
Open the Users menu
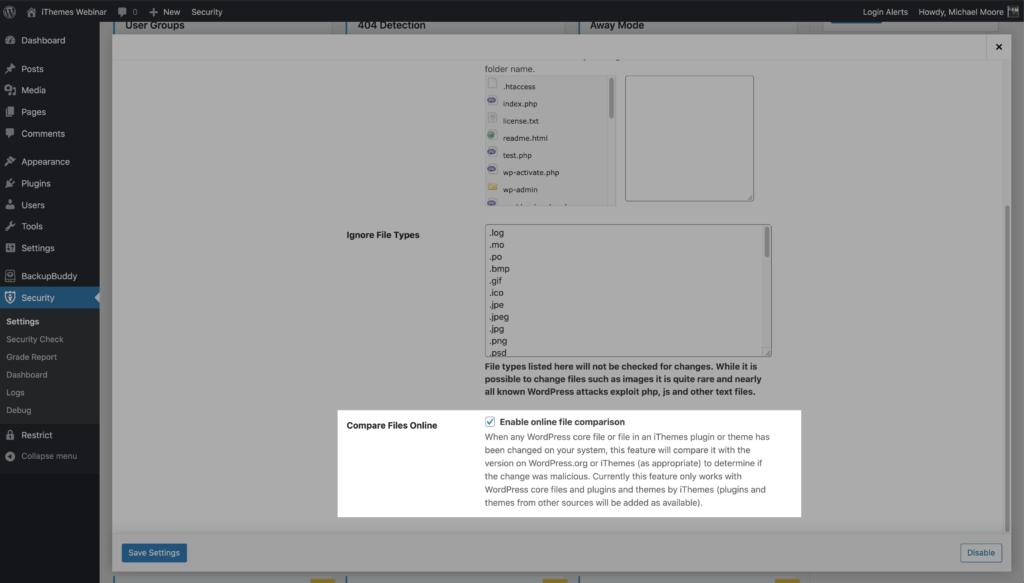pos(50,205)
